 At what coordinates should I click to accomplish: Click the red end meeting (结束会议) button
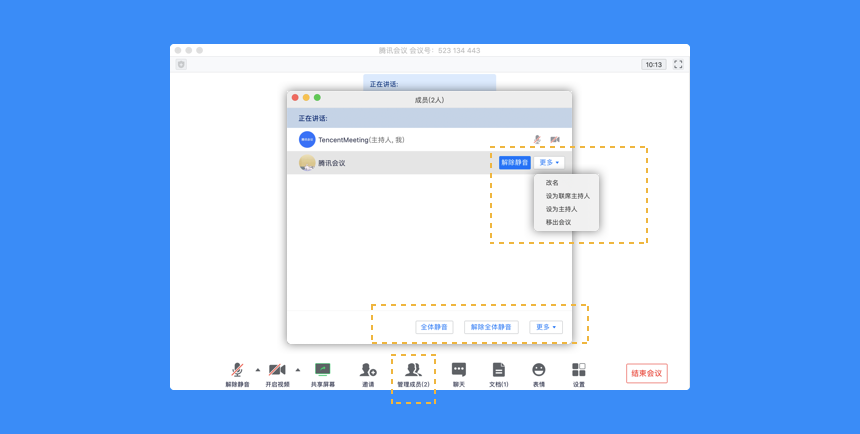(x=647, y=373)
